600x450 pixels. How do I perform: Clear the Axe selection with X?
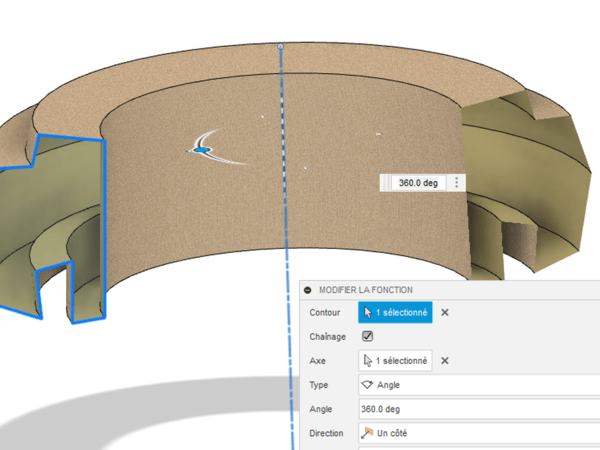pyautogui.click(x=445, y=361)
